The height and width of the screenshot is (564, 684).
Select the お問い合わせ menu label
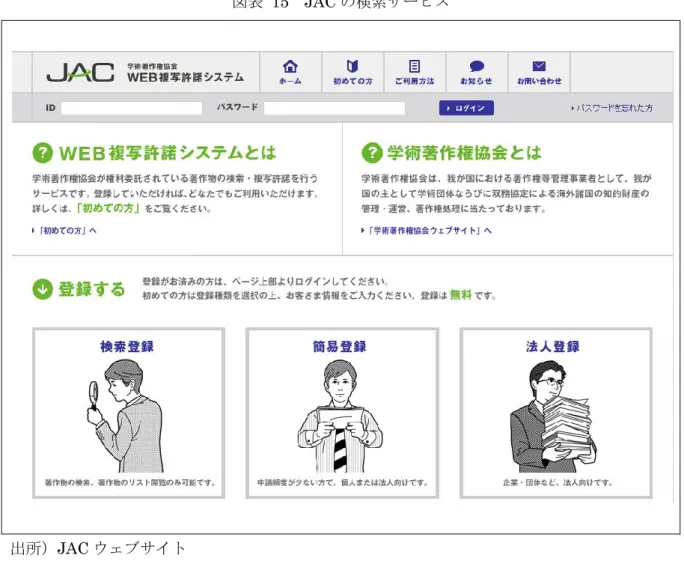(x=539, y=81)
